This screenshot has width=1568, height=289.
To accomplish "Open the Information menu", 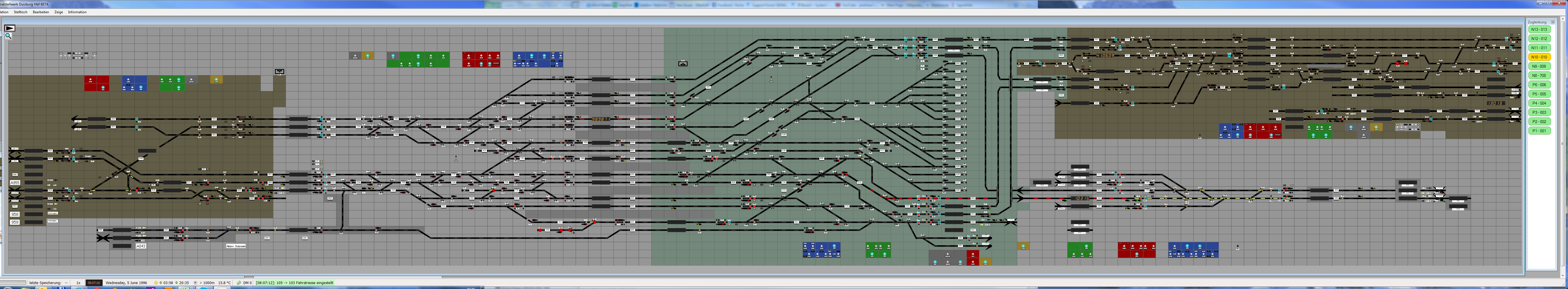I will tap(77, 12).
